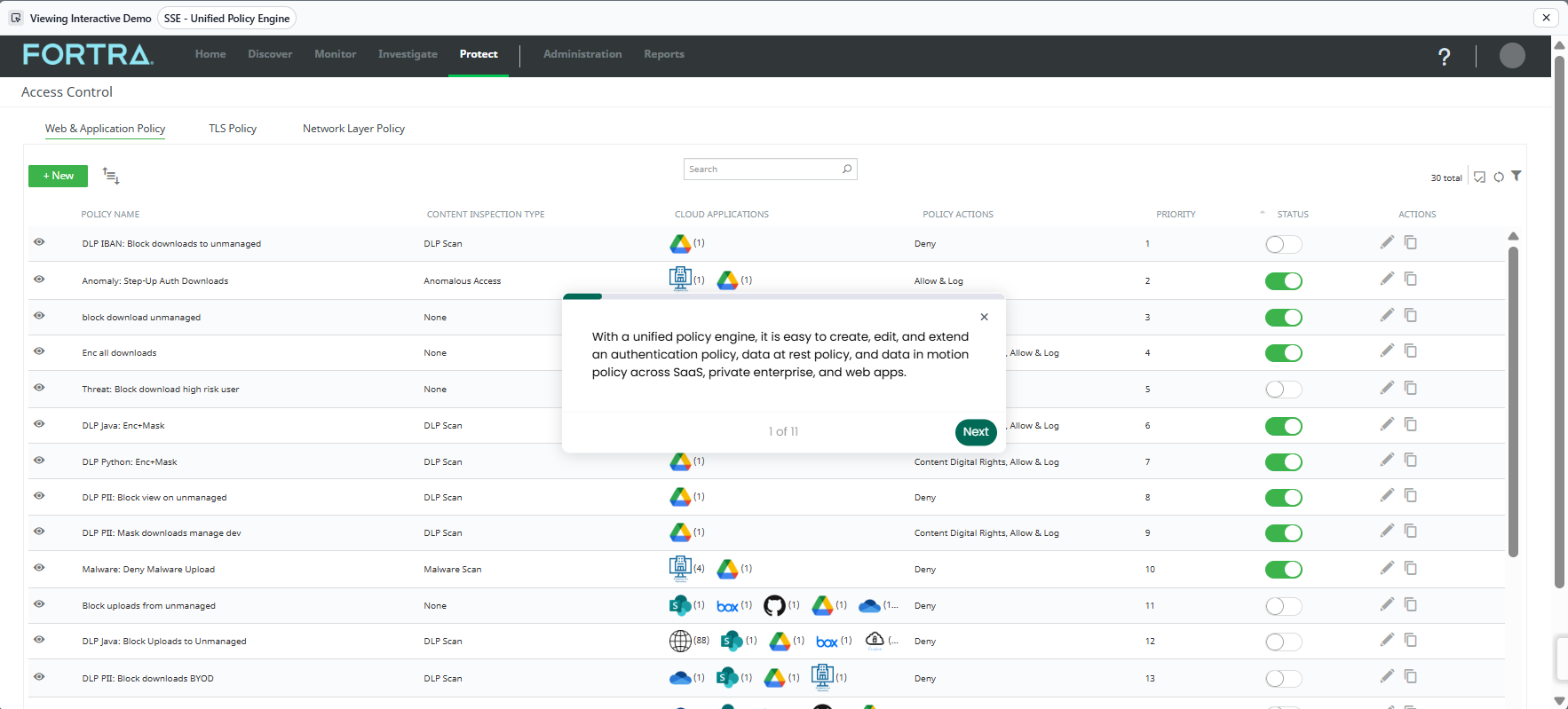1568x709 pixels.
Task: Click 'Allow & Log' action in Anomaly row
Action: [938, 281]
